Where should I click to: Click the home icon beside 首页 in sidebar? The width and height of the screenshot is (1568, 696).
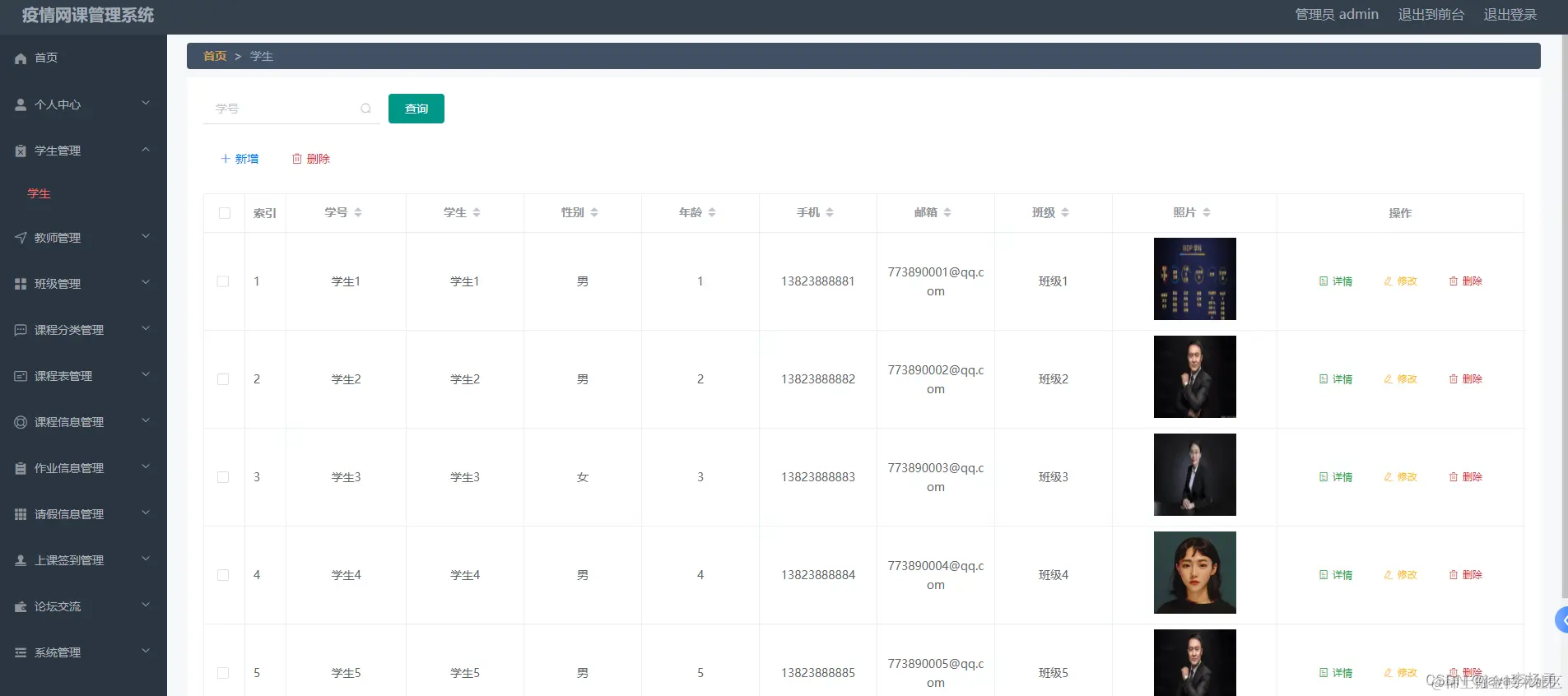[21, 58]
